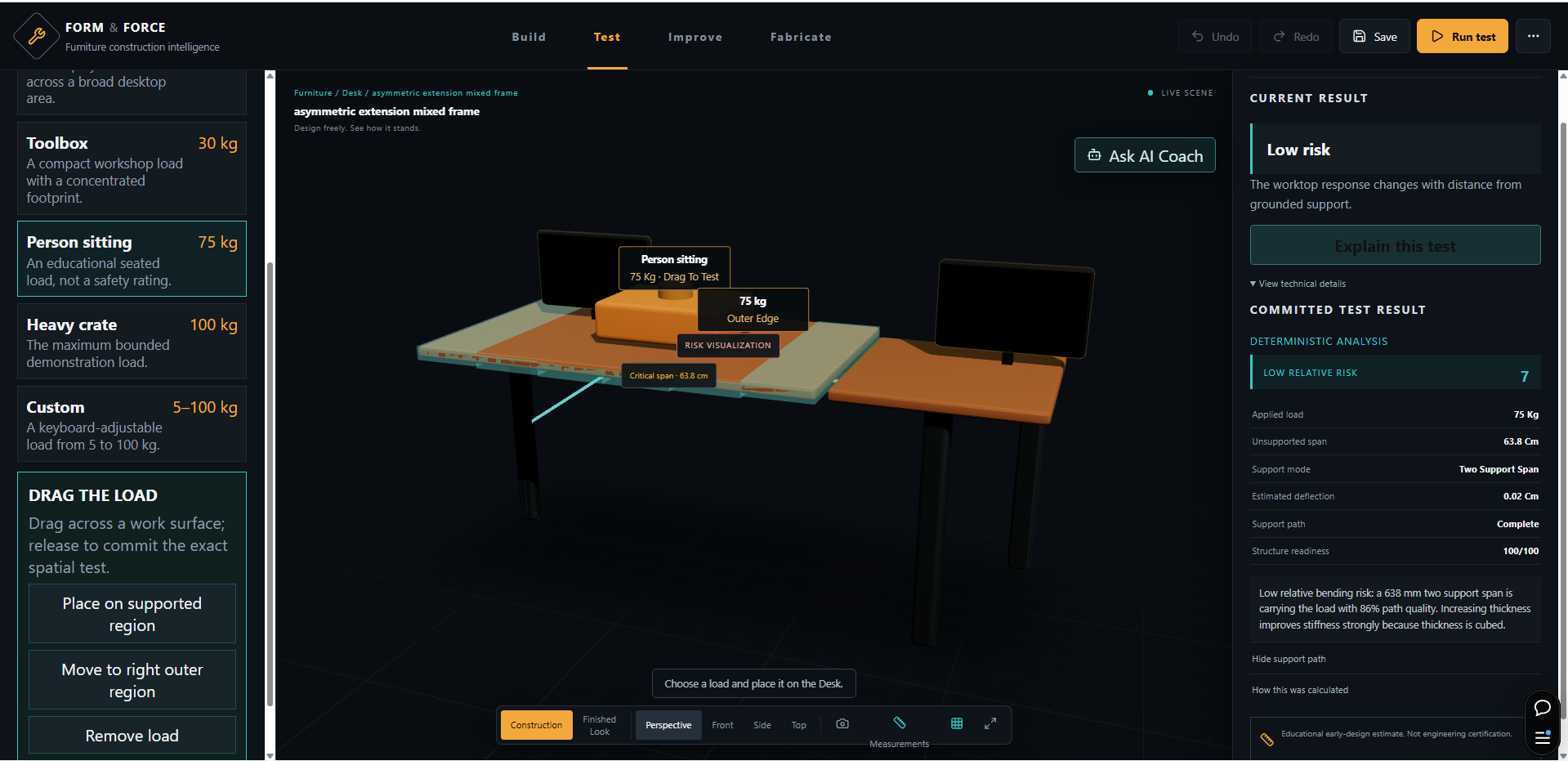Click the Run test button

click(1462, 36)
